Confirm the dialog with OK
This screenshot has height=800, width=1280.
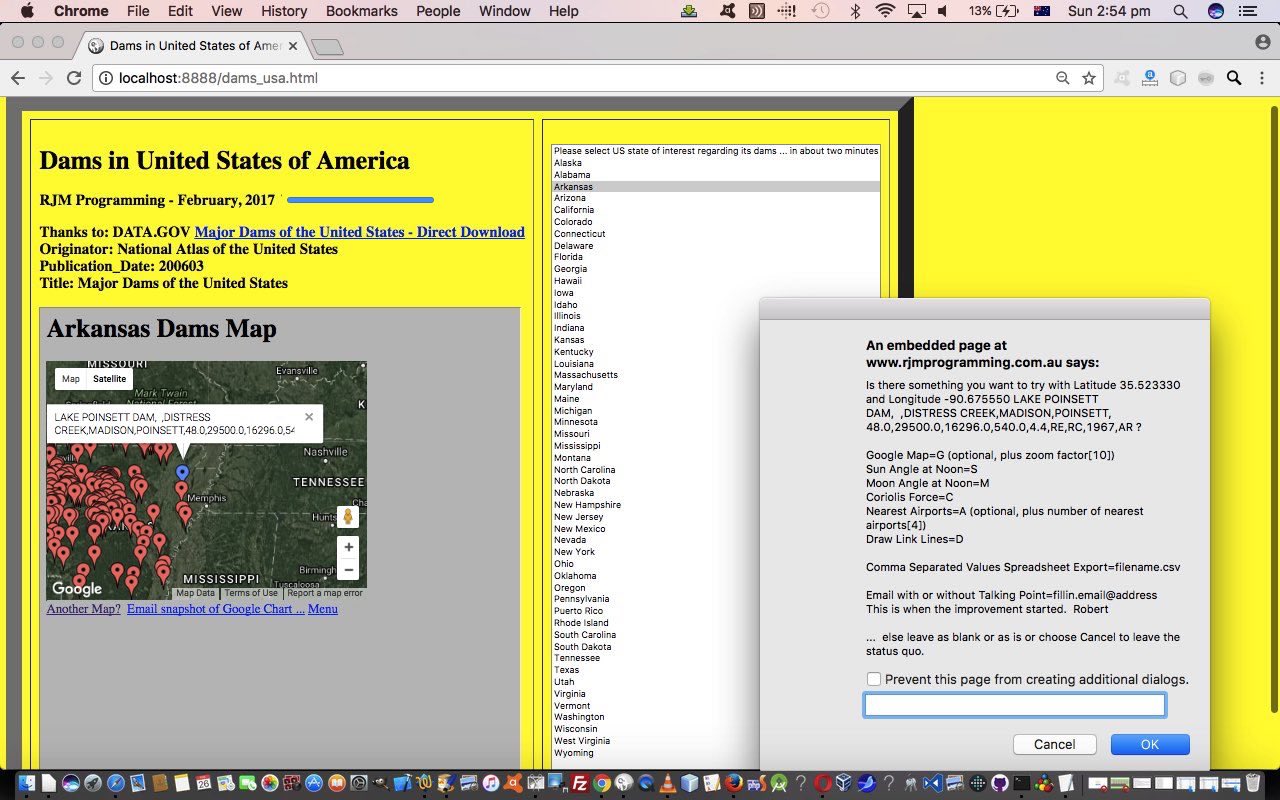click(1150, 744)
